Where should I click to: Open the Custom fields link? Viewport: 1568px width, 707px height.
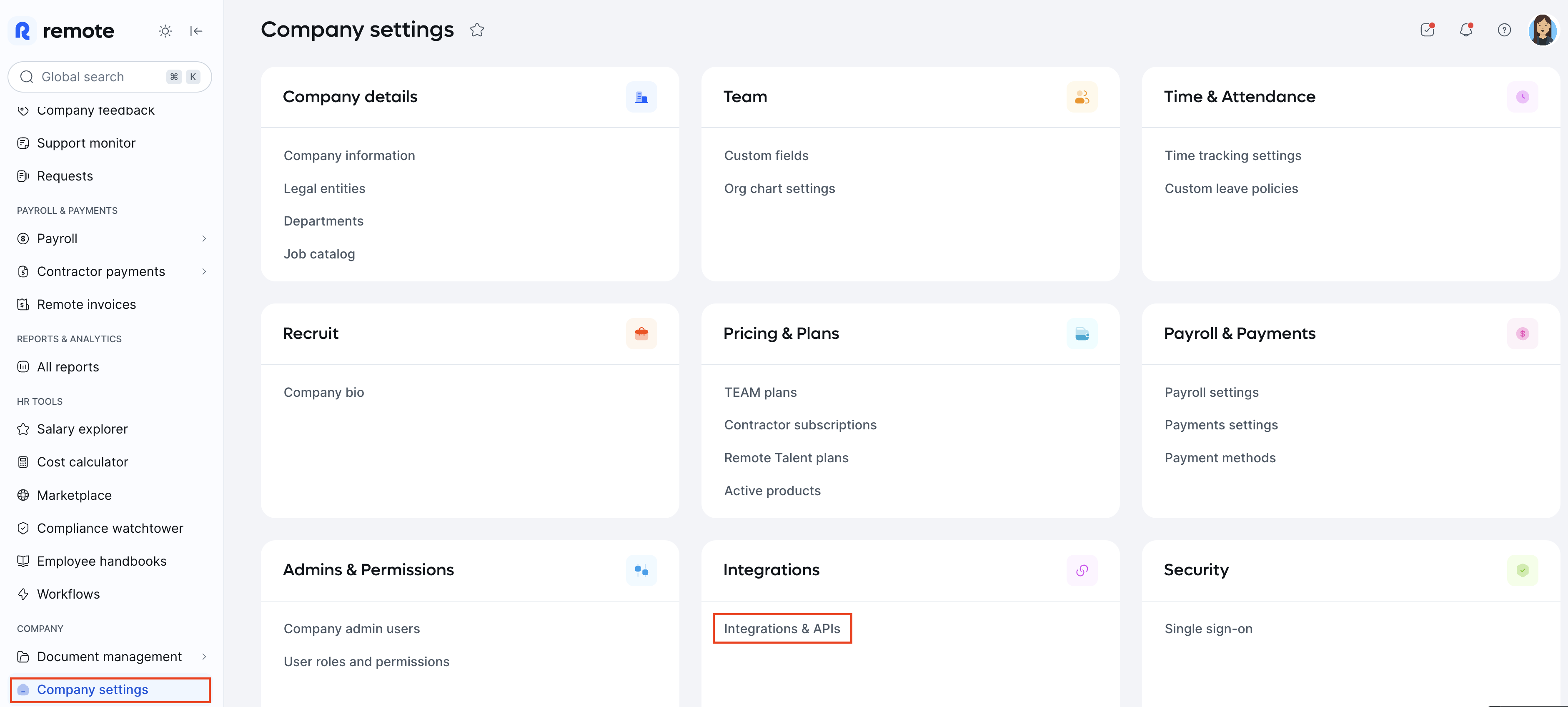(766, 155)
